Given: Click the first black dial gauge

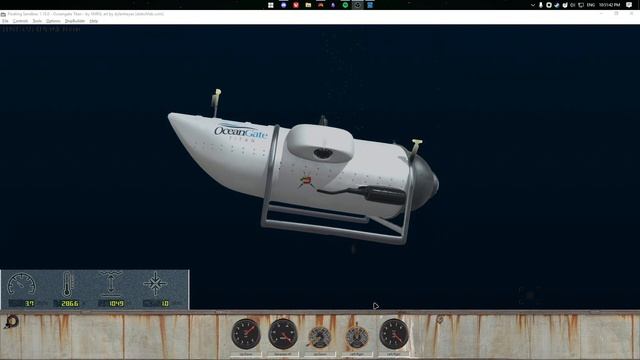Looking at the screenshot, I should click(246, 334).
